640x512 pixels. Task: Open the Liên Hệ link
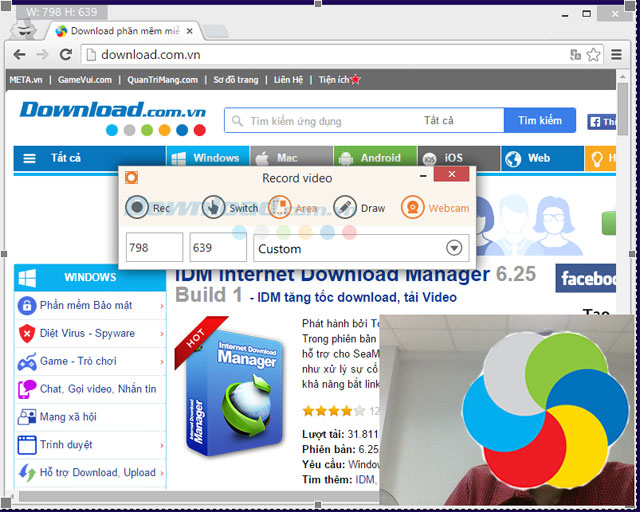pos(288,80)
